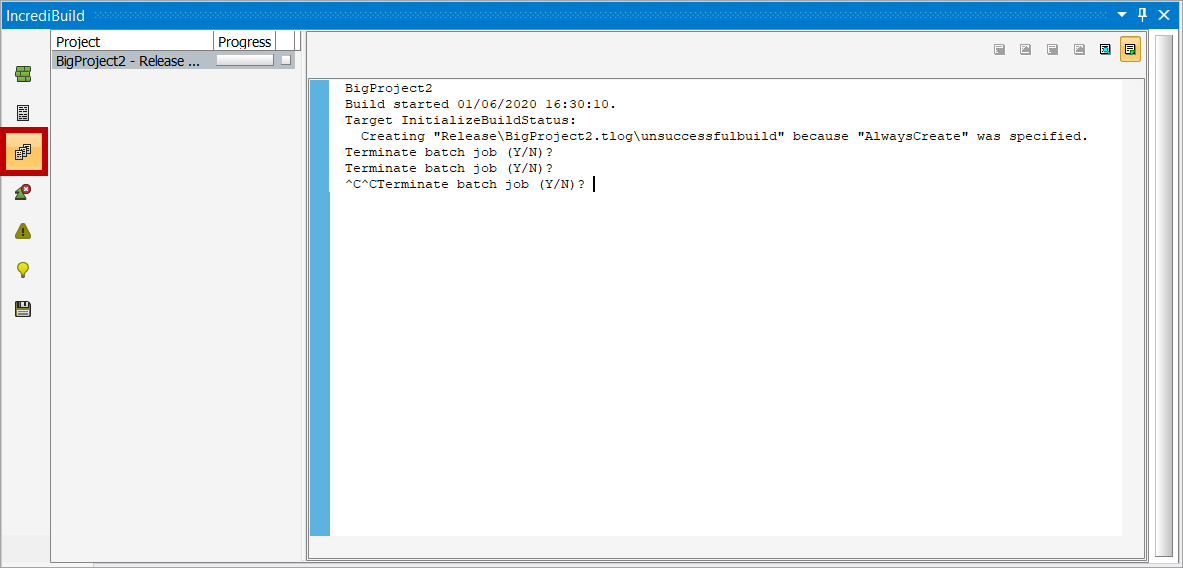Switch to the Output display icon
1183x568 pixels.
click(23, 113)
